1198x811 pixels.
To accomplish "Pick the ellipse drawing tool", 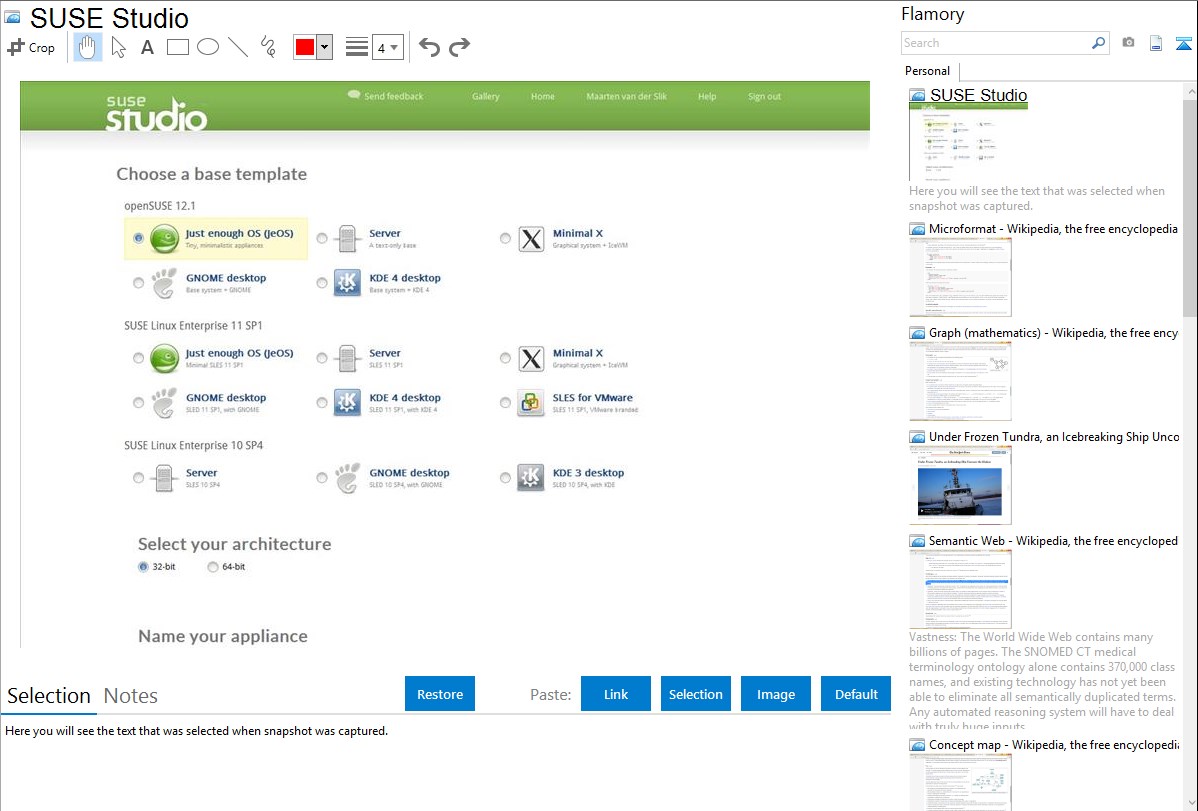I will [x=208, y=47].
